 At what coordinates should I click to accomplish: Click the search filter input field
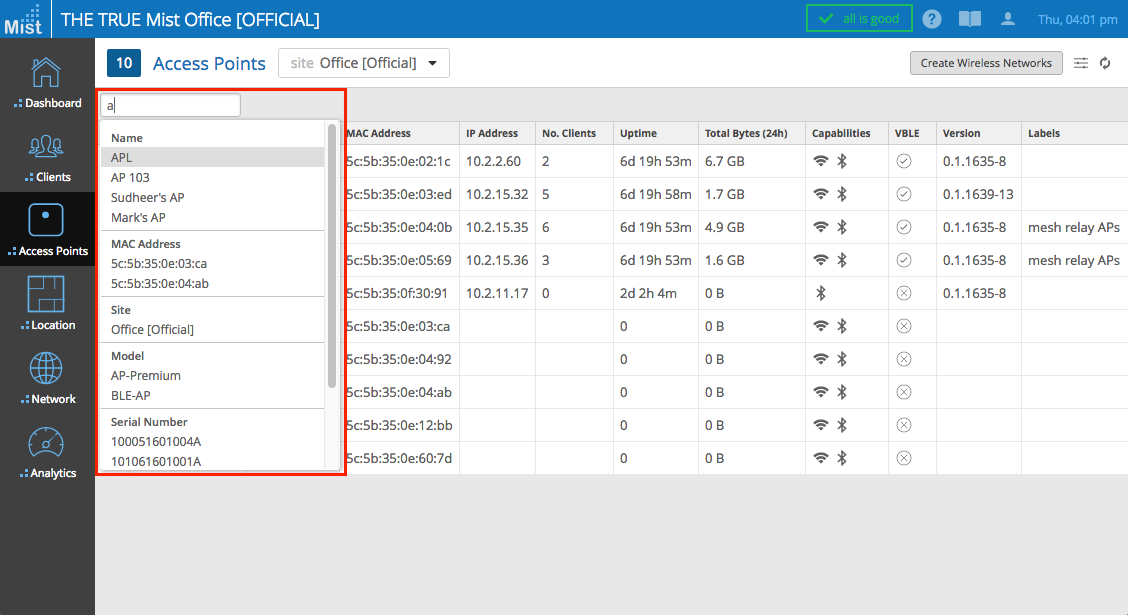[x=171, y=105]
